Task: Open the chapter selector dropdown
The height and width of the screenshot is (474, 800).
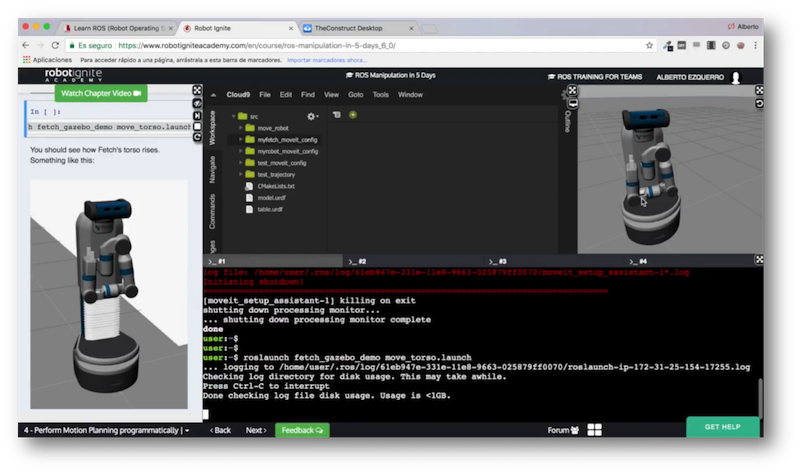Action: pos(107,430)
